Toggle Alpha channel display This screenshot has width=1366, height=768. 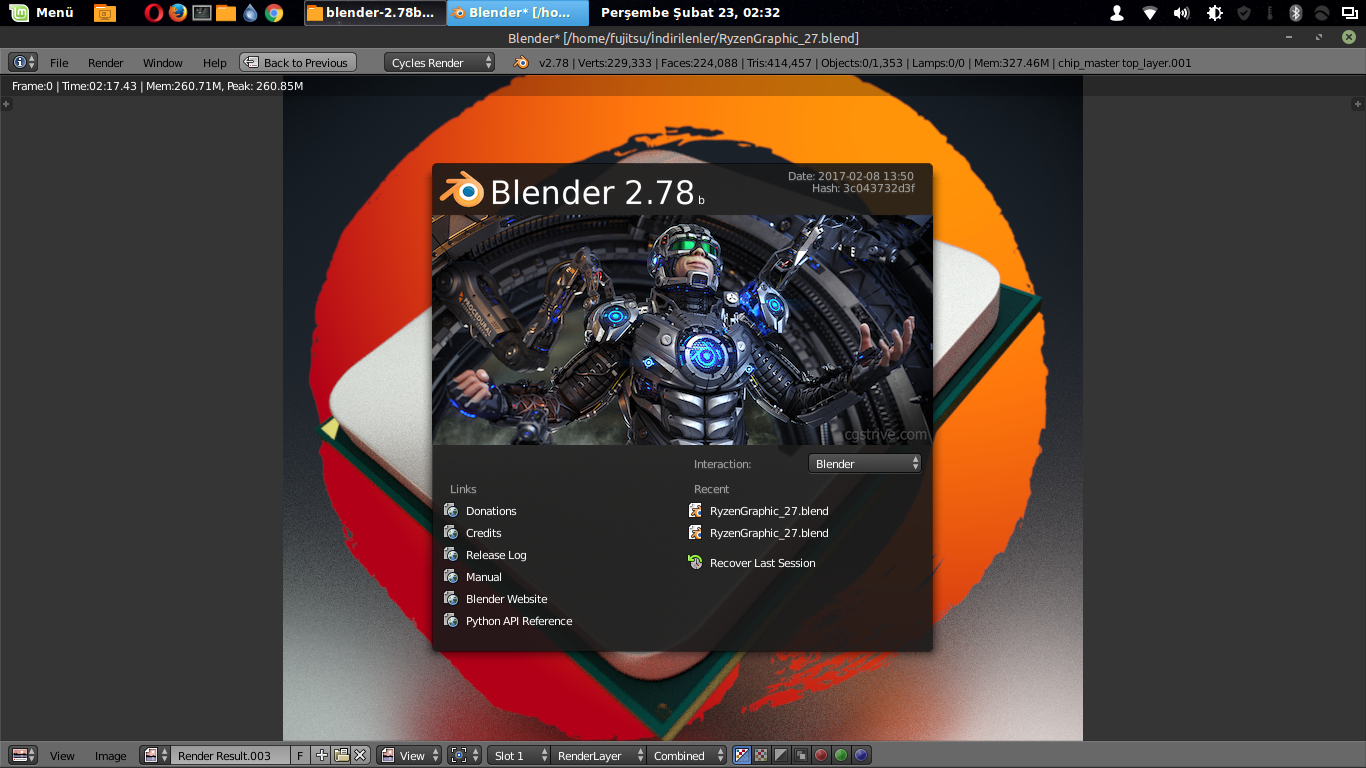coord(781,755)
